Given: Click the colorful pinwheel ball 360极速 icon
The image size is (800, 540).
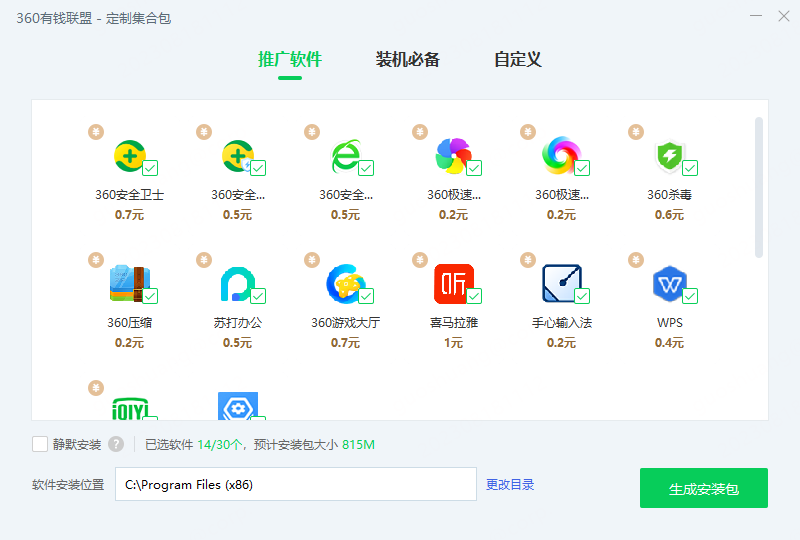Looking at the screenshot, I should pos(454,156).
